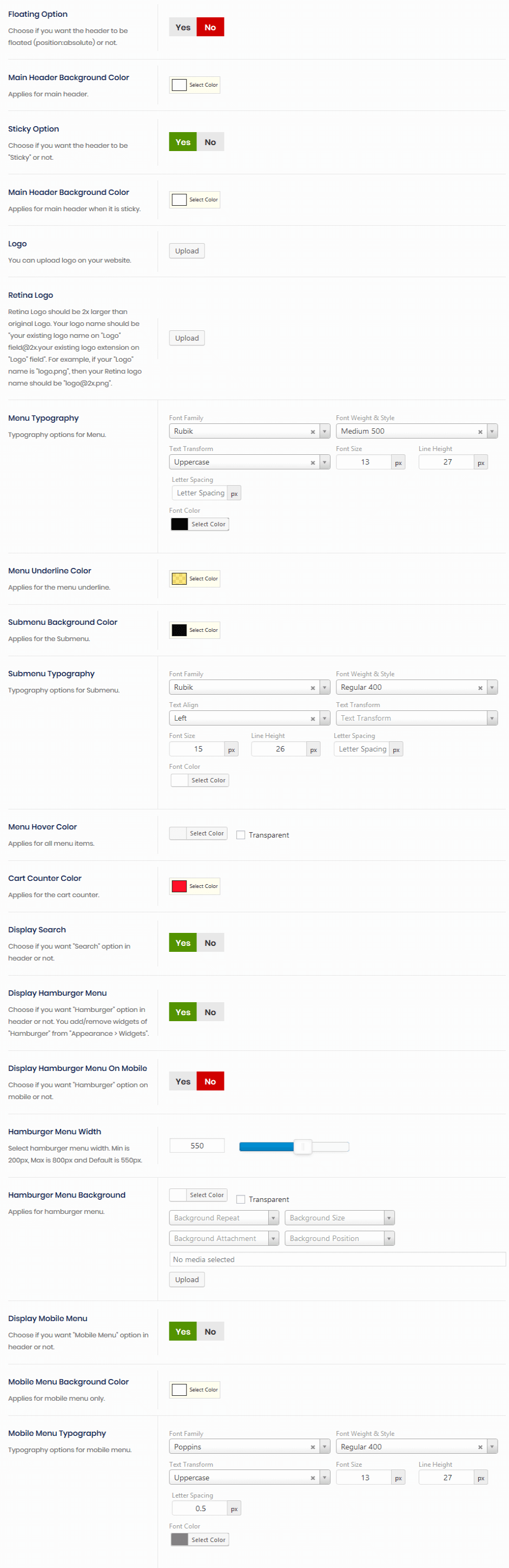Clear Menu Typography Font Weight Medium 500
This screenshot has height=1568, width=509.
480,432
